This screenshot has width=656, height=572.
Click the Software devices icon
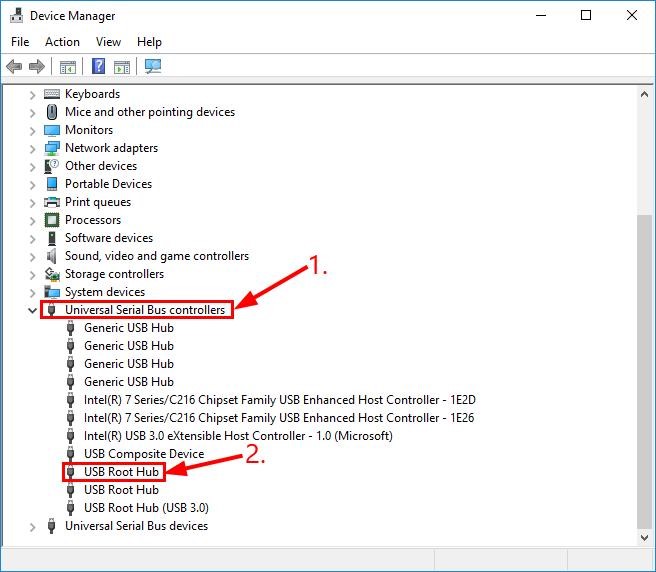pos(52,238)
